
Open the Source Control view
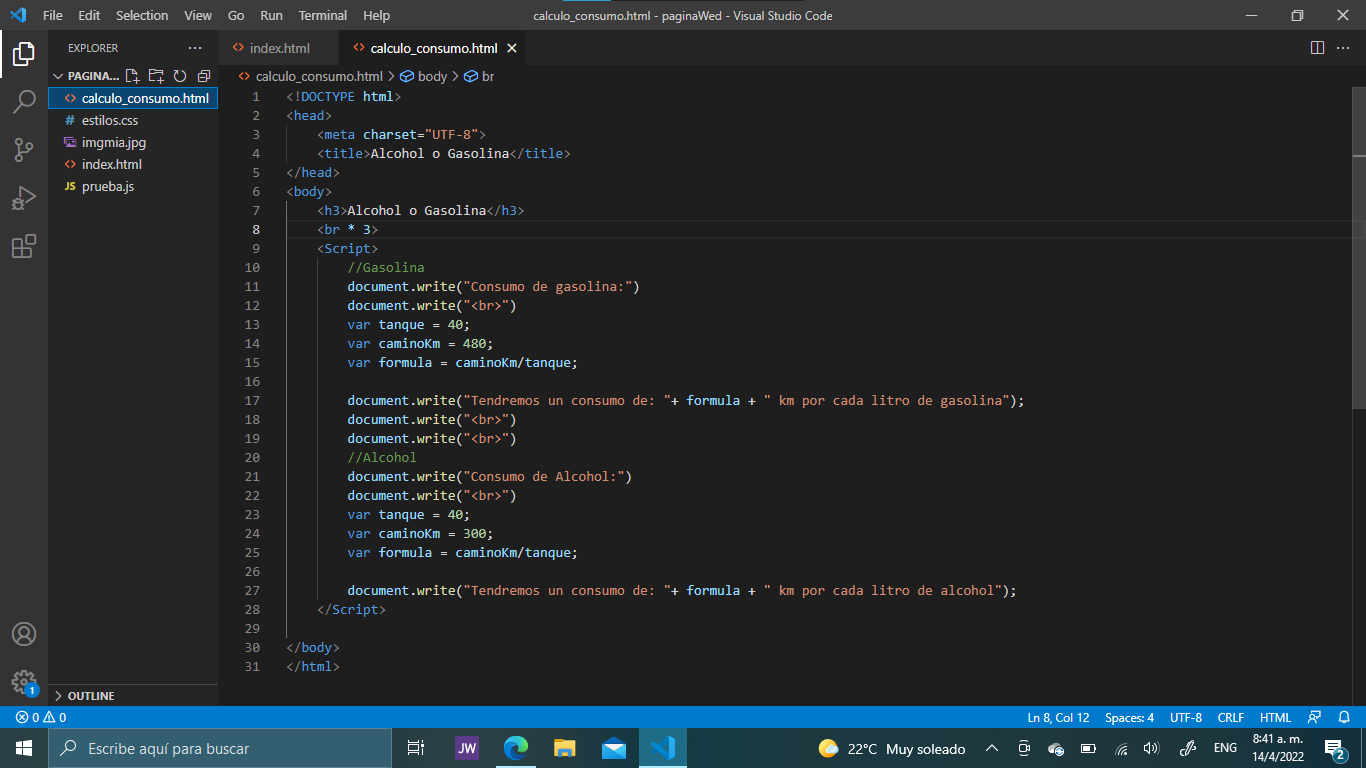(x=24, y=150)
